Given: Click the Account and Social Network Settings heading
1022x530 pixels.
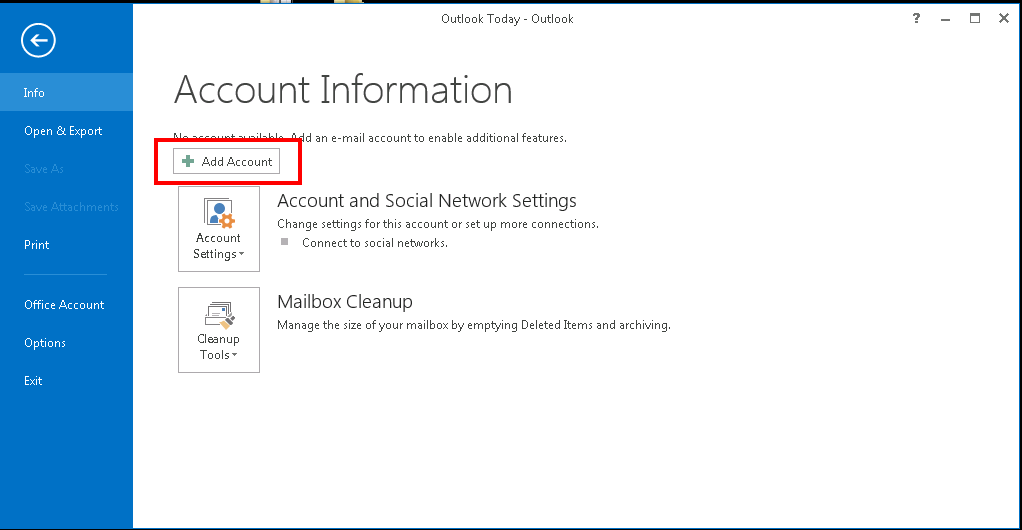Looking at the screenshot, I should (427, 201).
